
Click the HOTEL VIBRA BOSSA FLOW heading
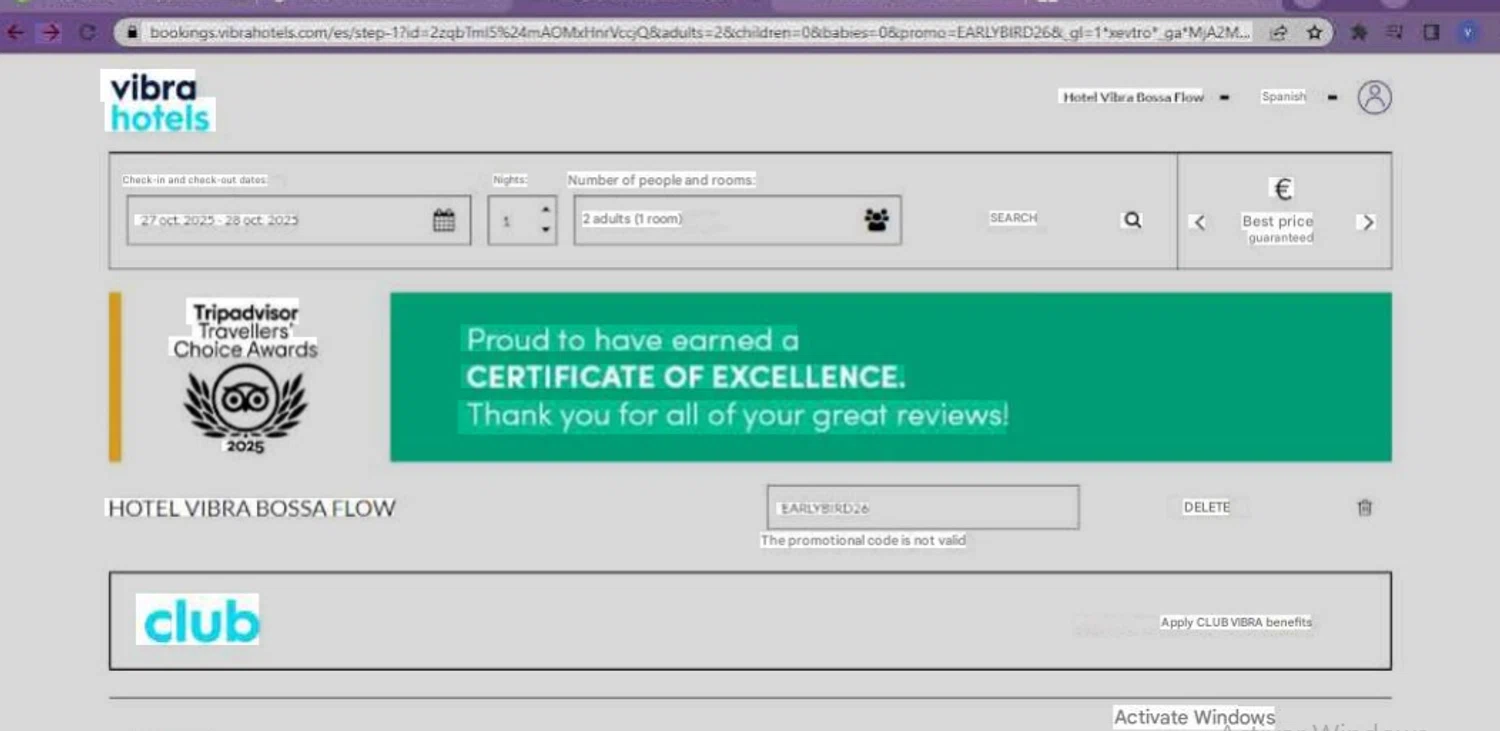tap(251, 508)
